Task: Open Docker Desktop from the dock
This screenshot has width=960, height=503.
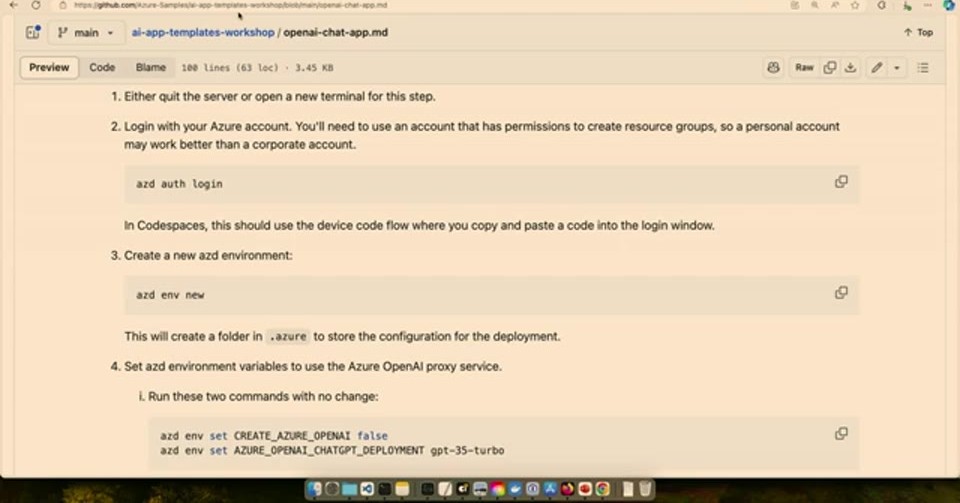Action: pyautogui.click(x=515, y=488)
